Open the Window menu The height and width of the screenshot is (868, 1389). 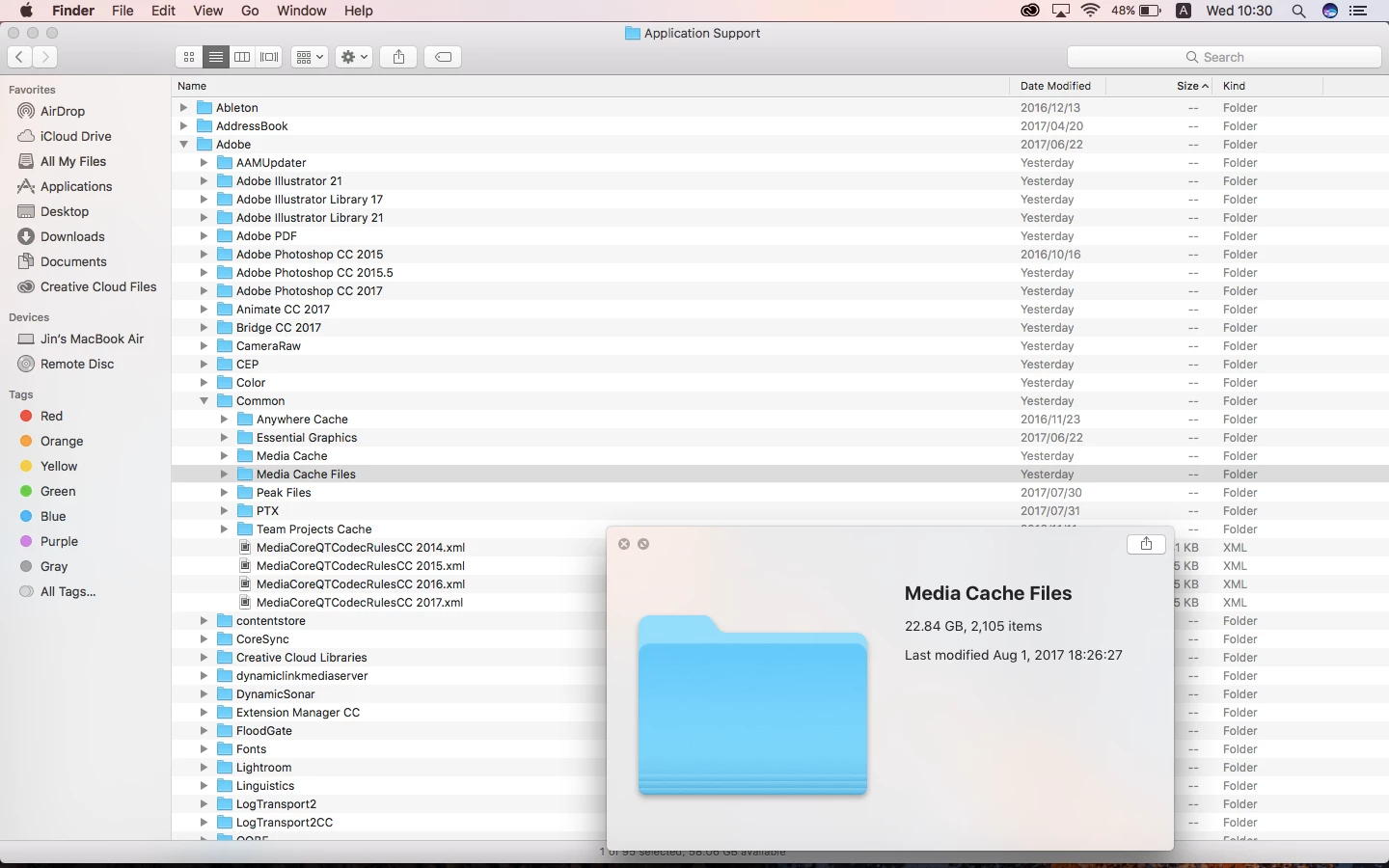click(301, 11)
